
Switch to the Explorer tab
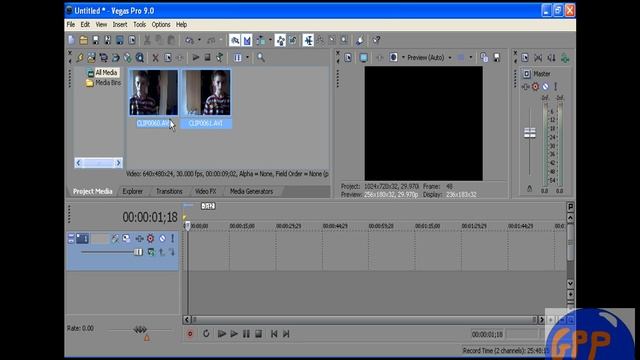(133, 191)
